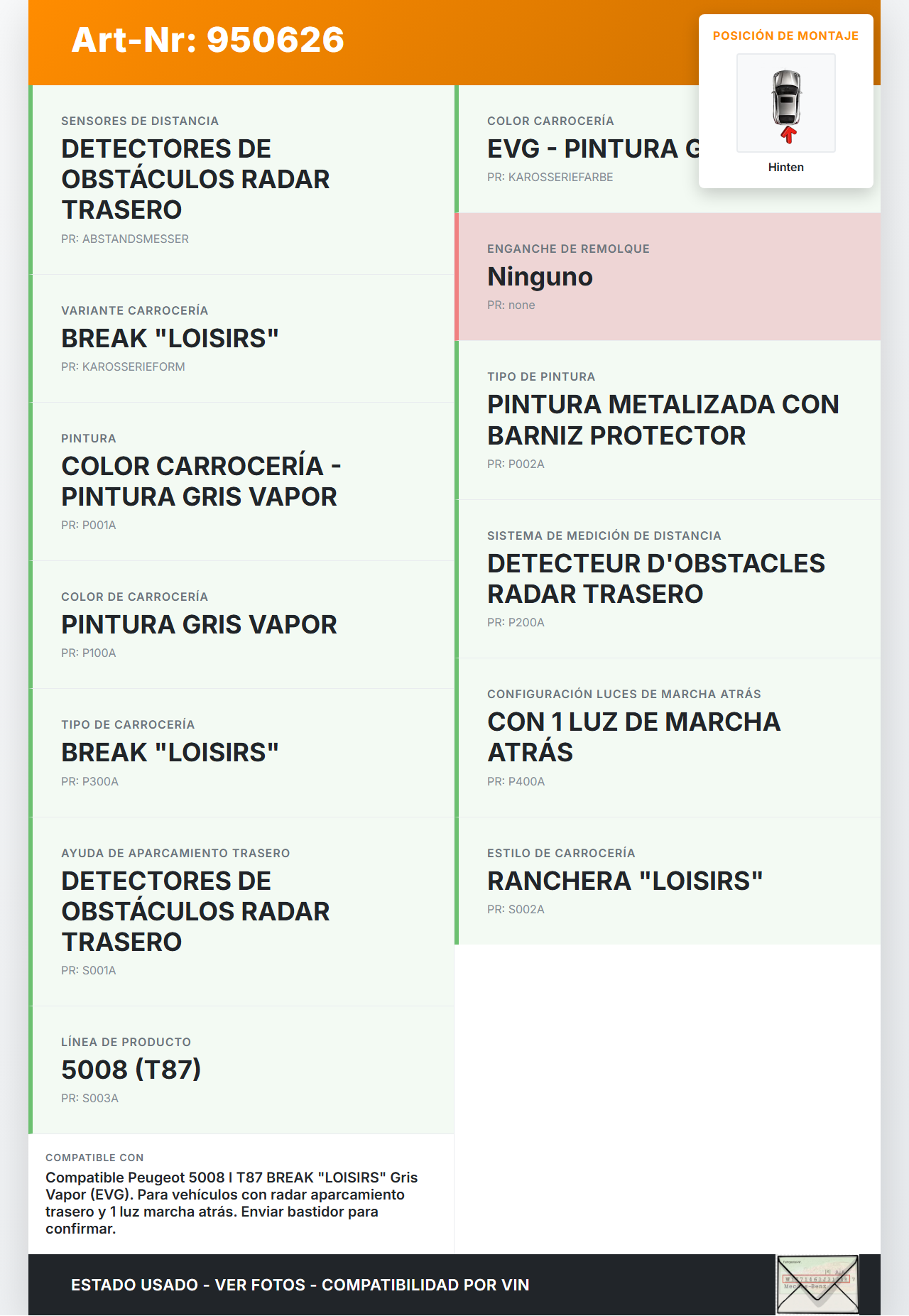This screenshot has height=1316, width=909.
Task: Select the 'Detecteur d'obstacles radar trasero' card
Action: 668,579
